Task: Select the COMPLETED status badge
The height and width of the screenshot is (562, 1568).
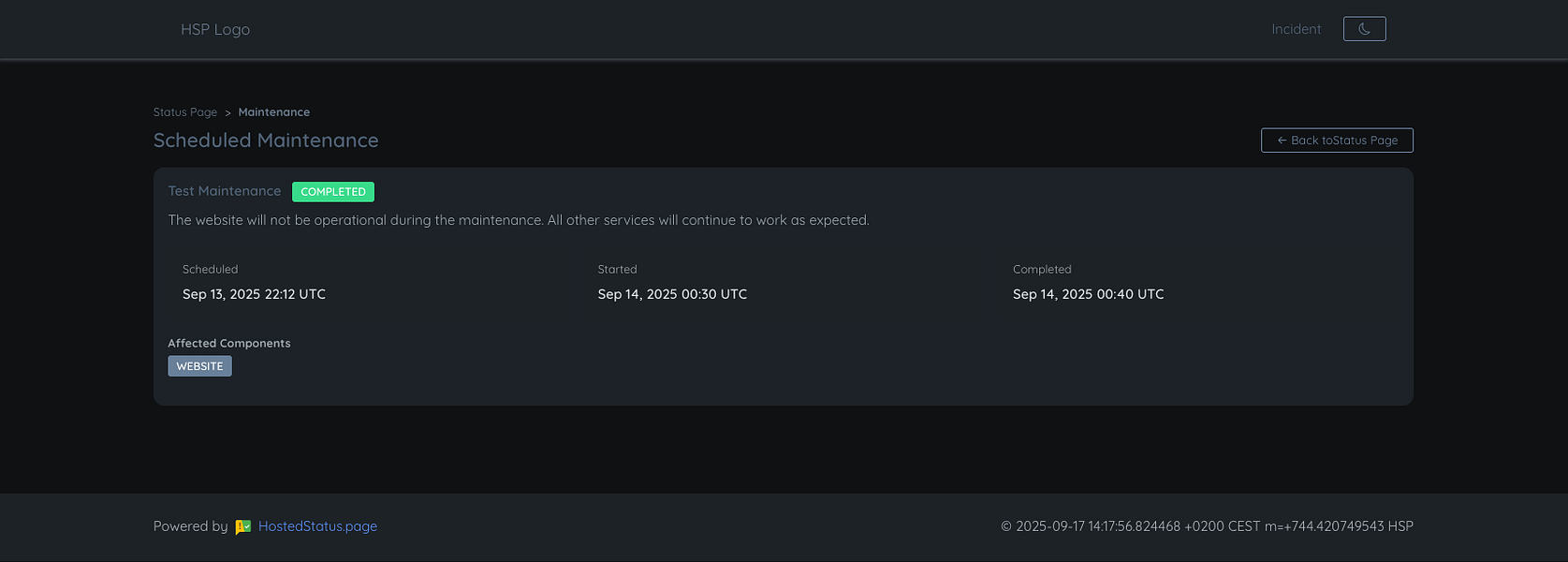Action: 333,191
